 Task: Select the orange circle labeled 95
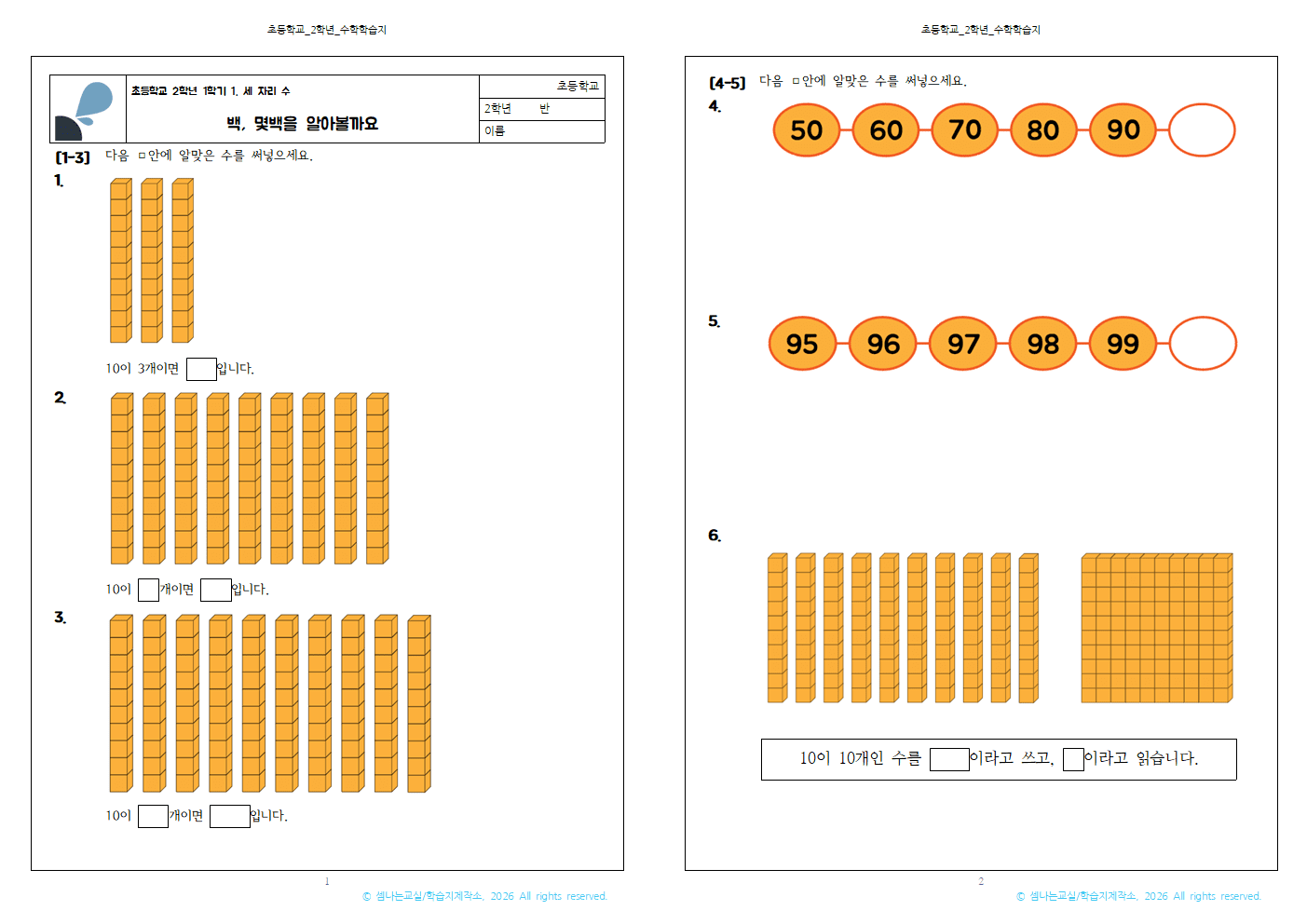pyautogui.click(x=802, y=344)
